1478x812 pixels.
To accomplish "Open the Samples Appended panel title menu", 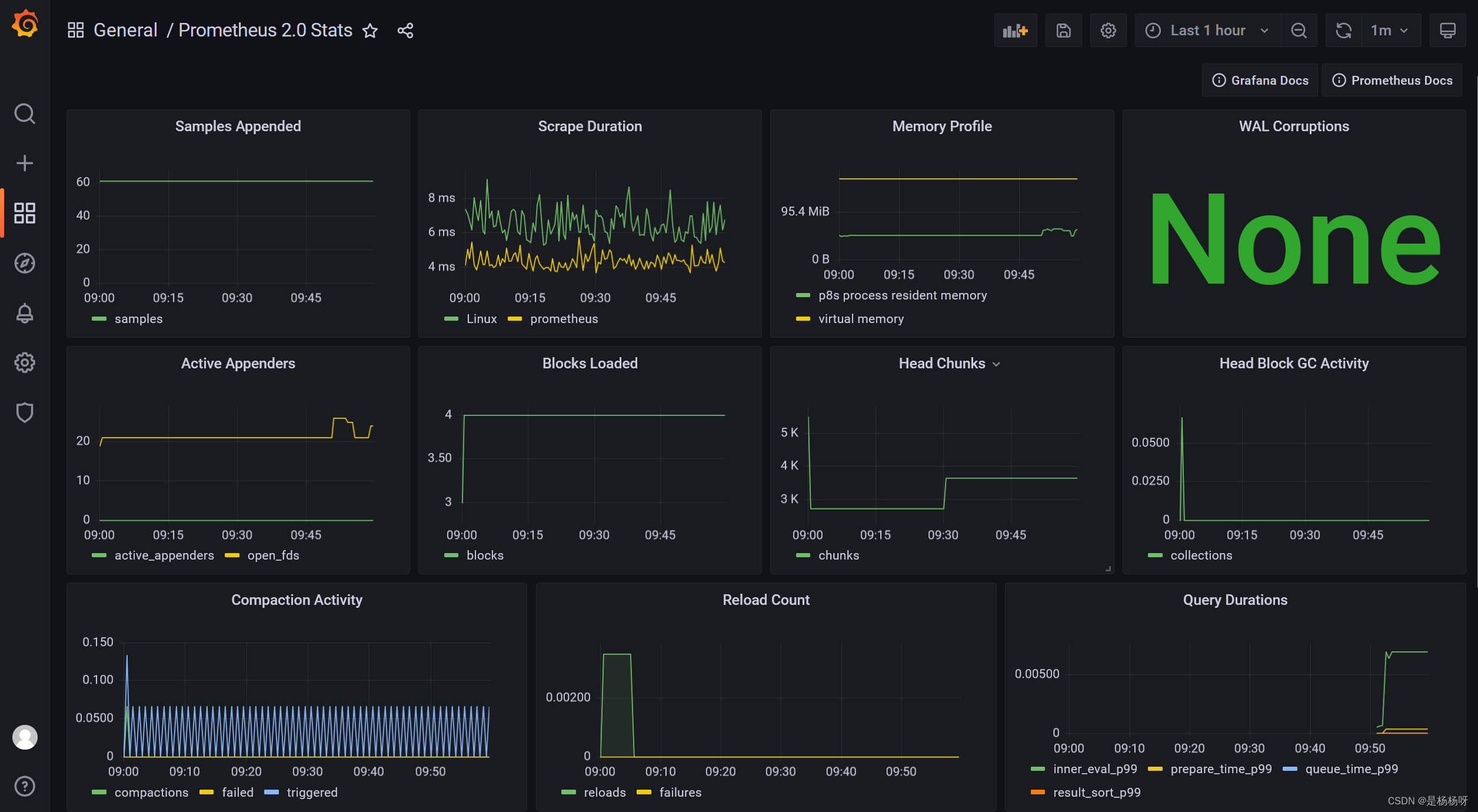I will 238,127.
